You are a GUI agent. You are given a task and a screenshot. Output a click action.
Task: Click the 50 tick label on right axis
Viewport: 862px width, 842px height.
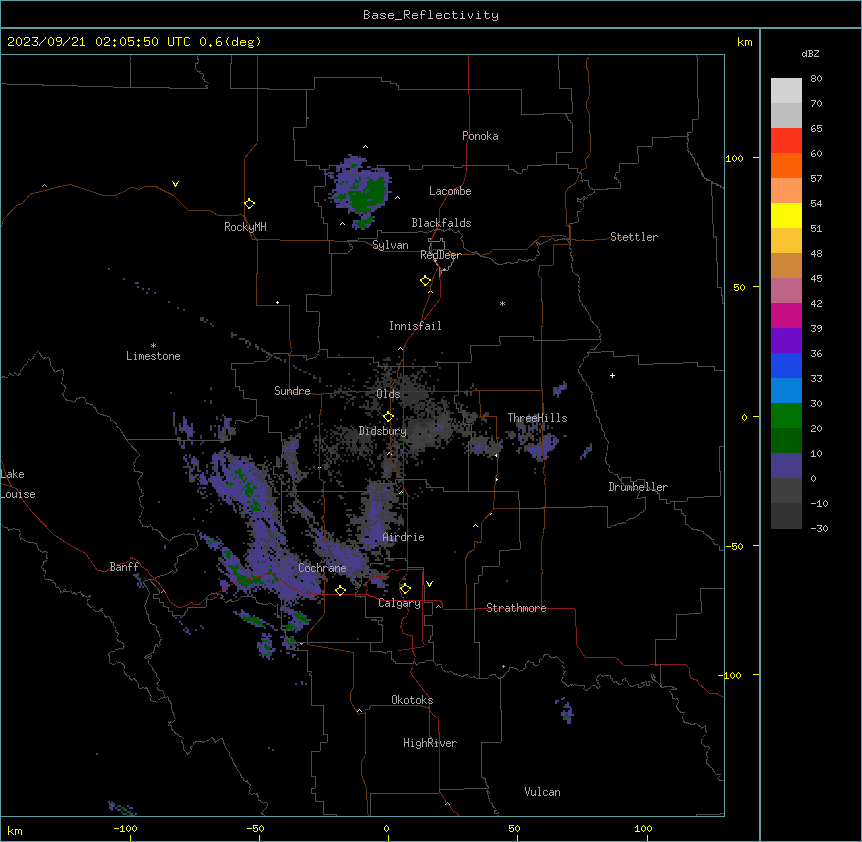coord(739,287)
